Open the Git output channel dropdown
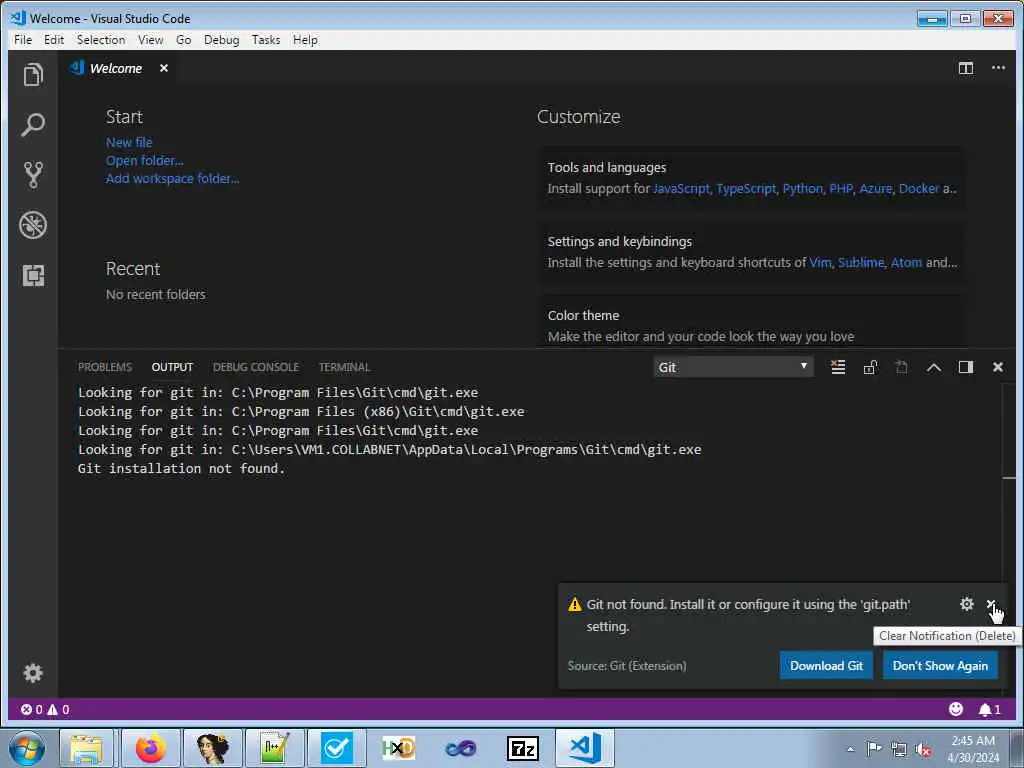 pos(733,367)
